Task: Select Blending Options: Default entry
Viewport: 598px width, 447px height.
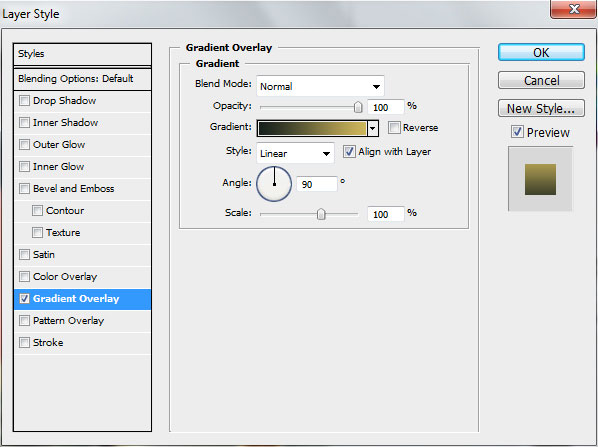Action: 82,79
